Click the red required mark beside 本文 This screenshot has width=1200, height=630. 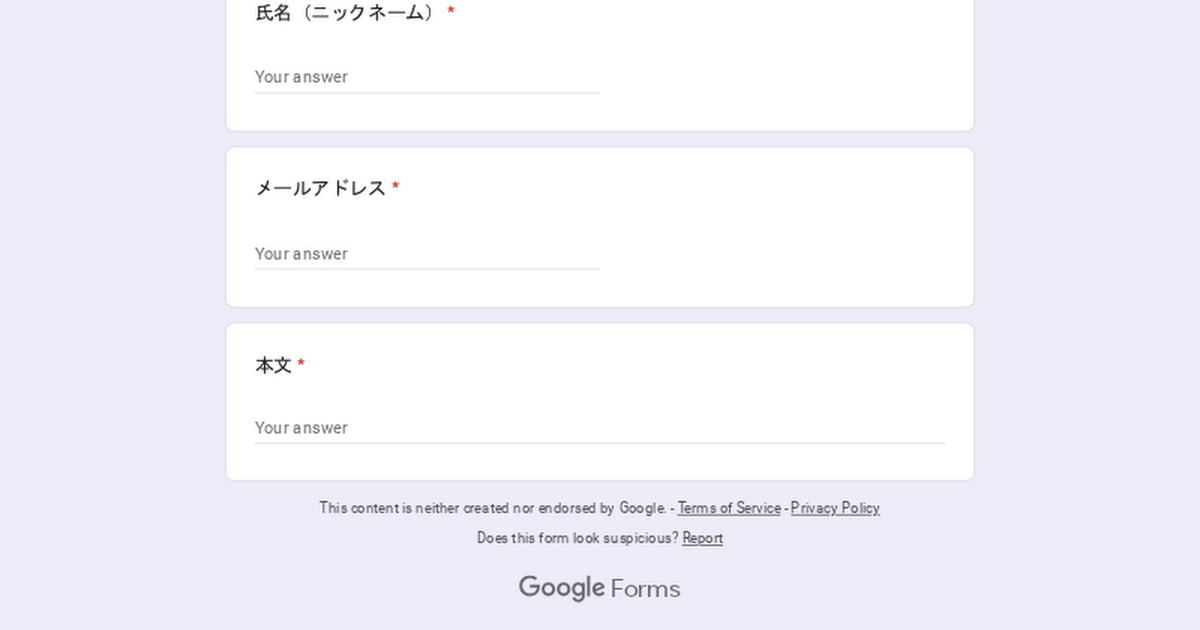pos(301,365)
